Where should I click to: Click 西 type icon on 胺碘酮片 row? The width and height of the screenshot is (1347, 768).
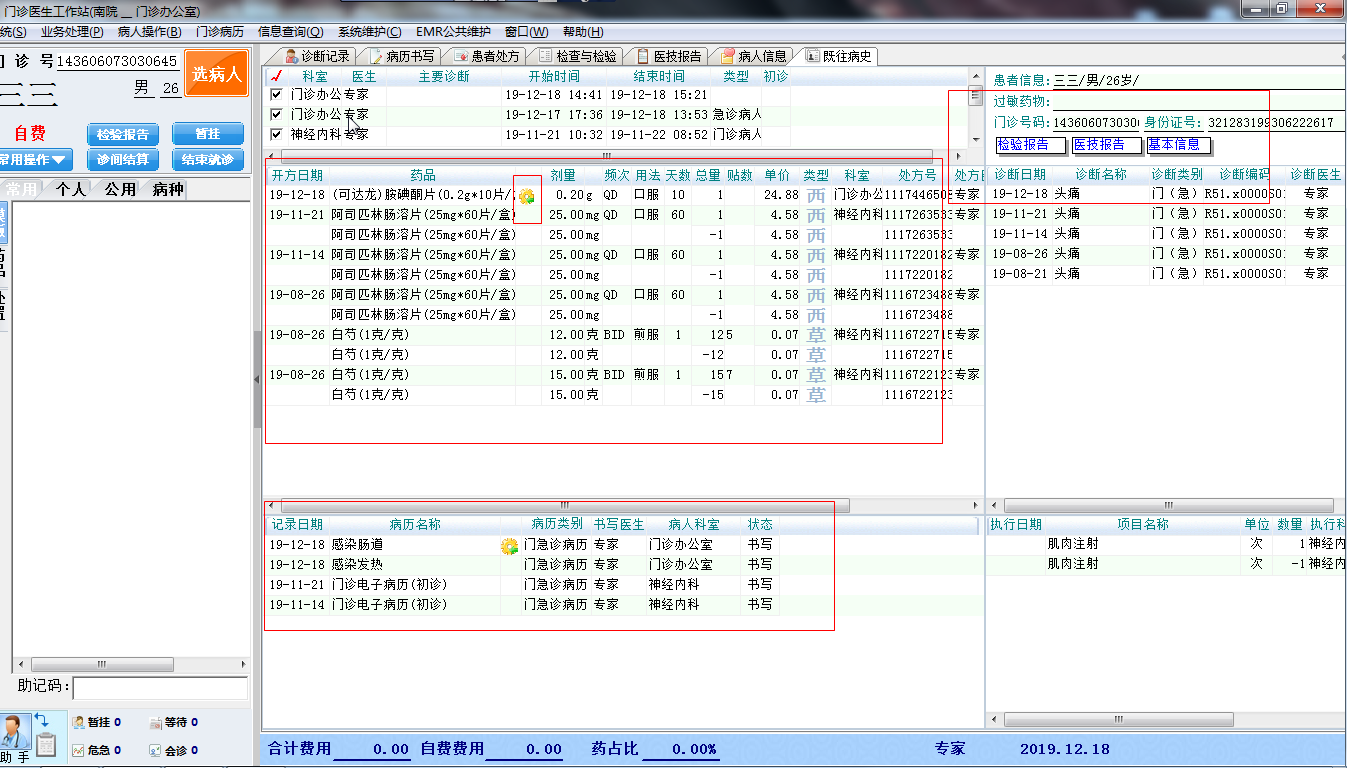[816, 196]
